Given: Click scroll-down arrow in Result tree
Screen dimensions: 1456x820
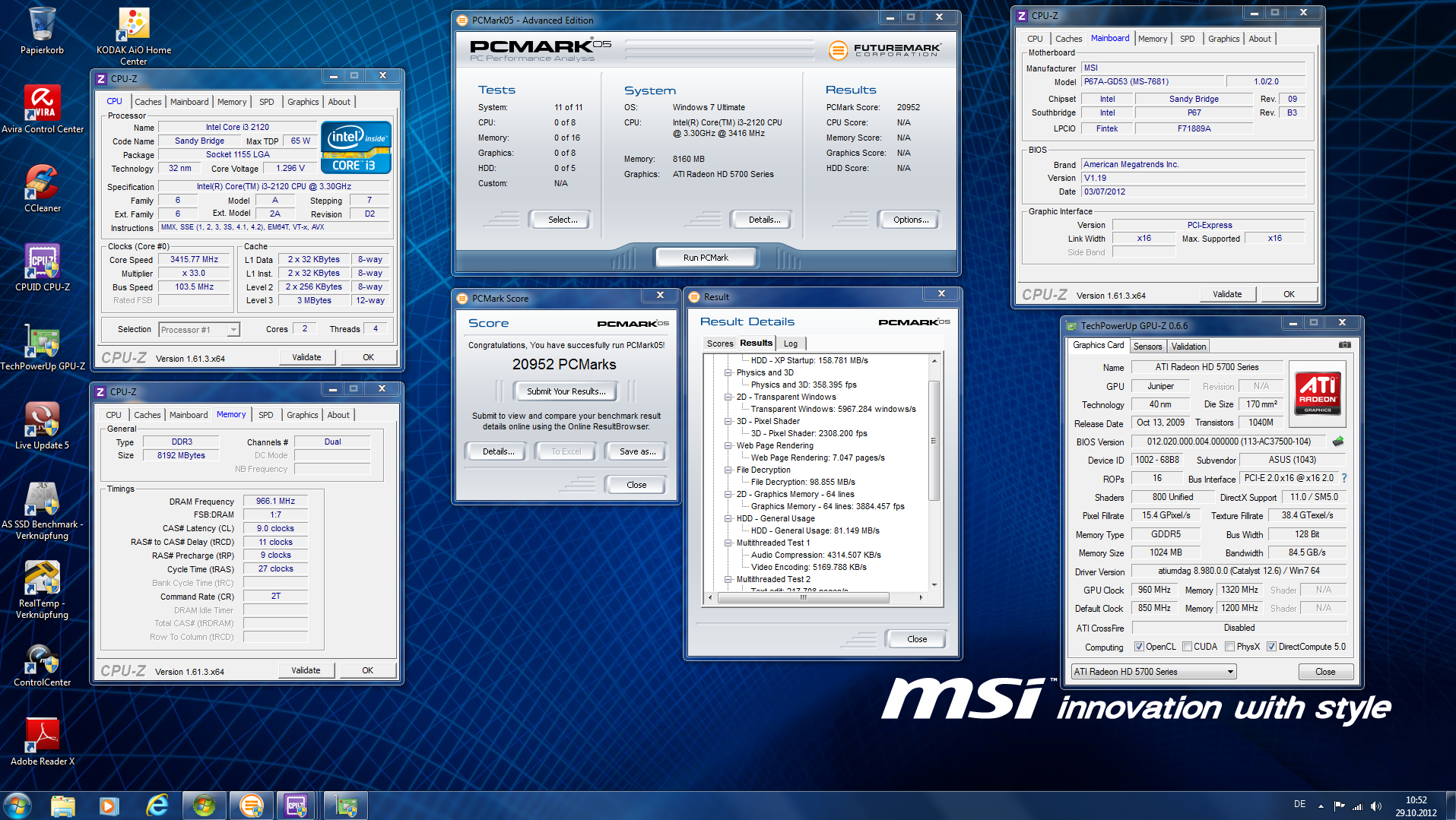Looking at the screenshot, I should point(934,585).
